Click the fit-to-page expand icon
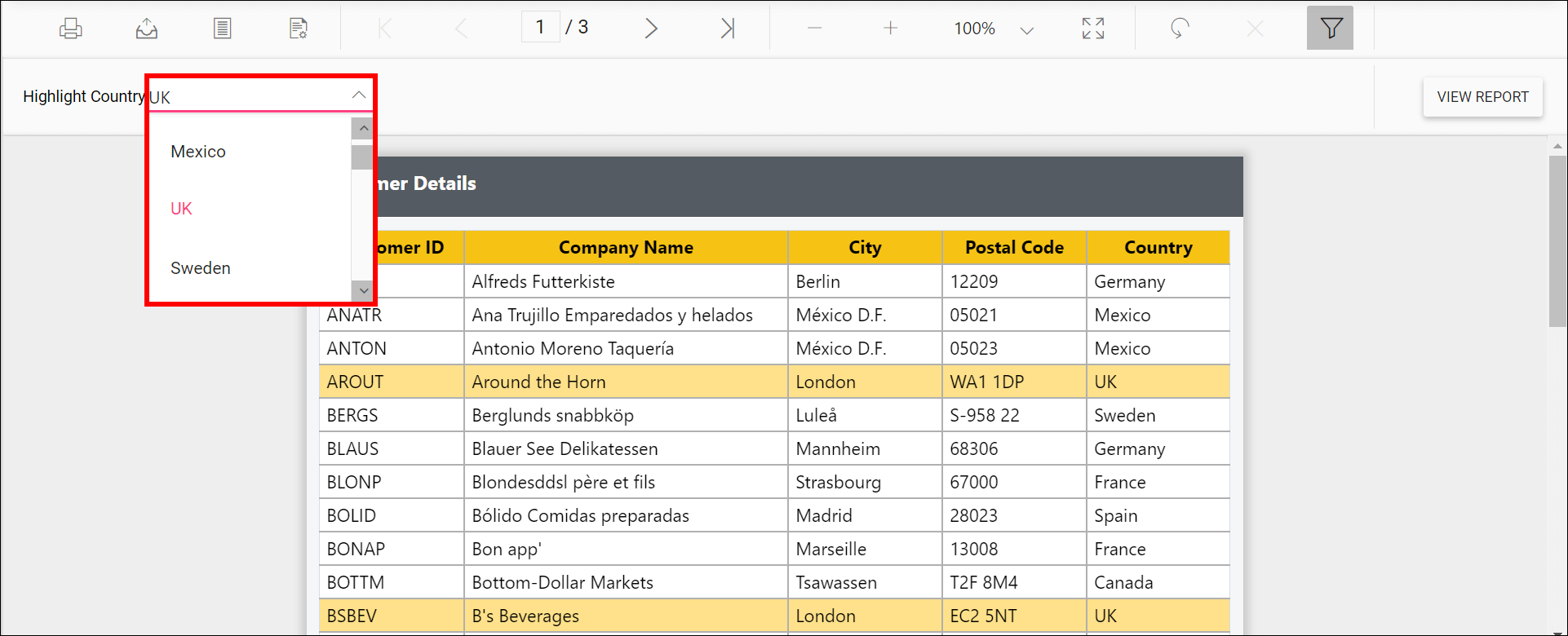The image size is (1568, 636). [x=1093, y=29]
